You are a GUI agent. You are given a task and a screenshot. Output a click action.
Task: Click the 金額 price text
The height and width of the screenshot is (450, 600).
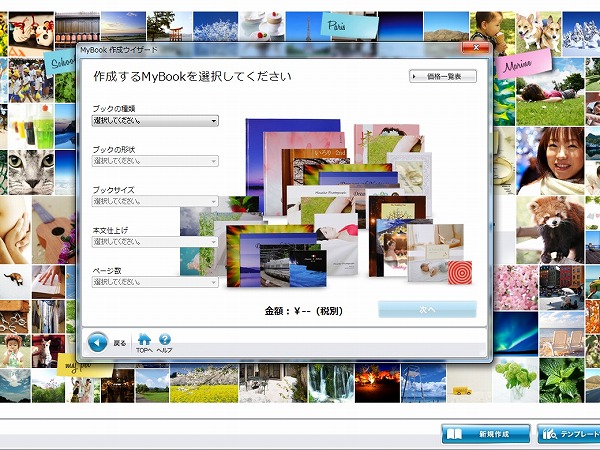pos(304,311)
